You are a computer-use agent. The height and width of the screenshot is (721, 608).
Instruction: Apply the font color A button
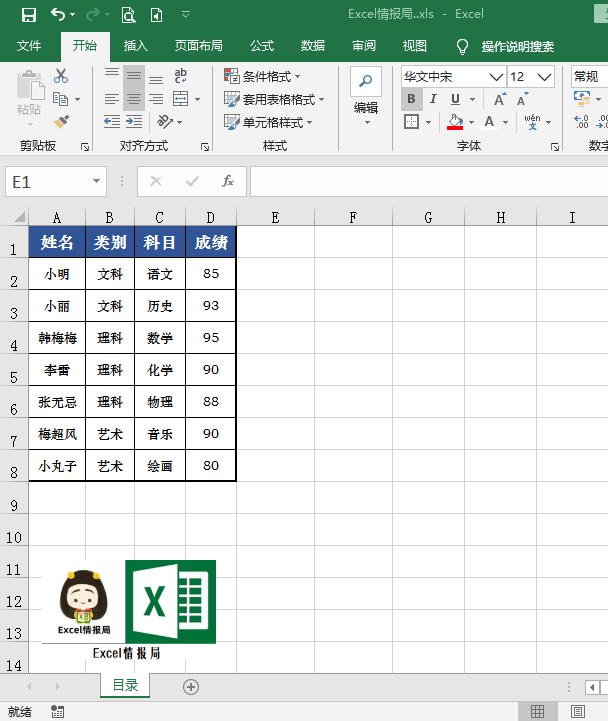point(489,122)
